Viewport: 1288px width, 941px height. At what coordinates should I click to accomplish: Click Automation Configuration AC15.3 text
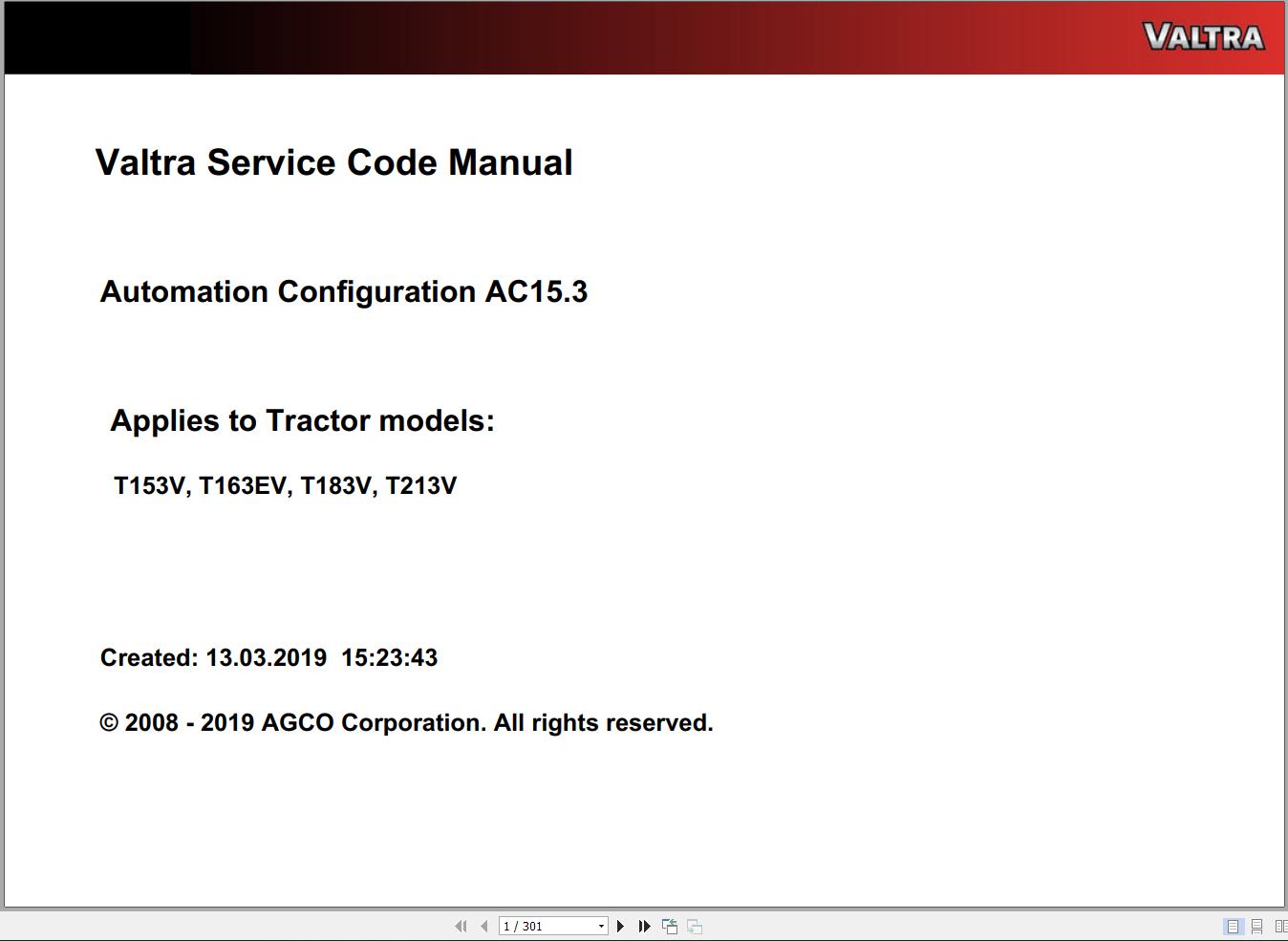click(344, 291)
